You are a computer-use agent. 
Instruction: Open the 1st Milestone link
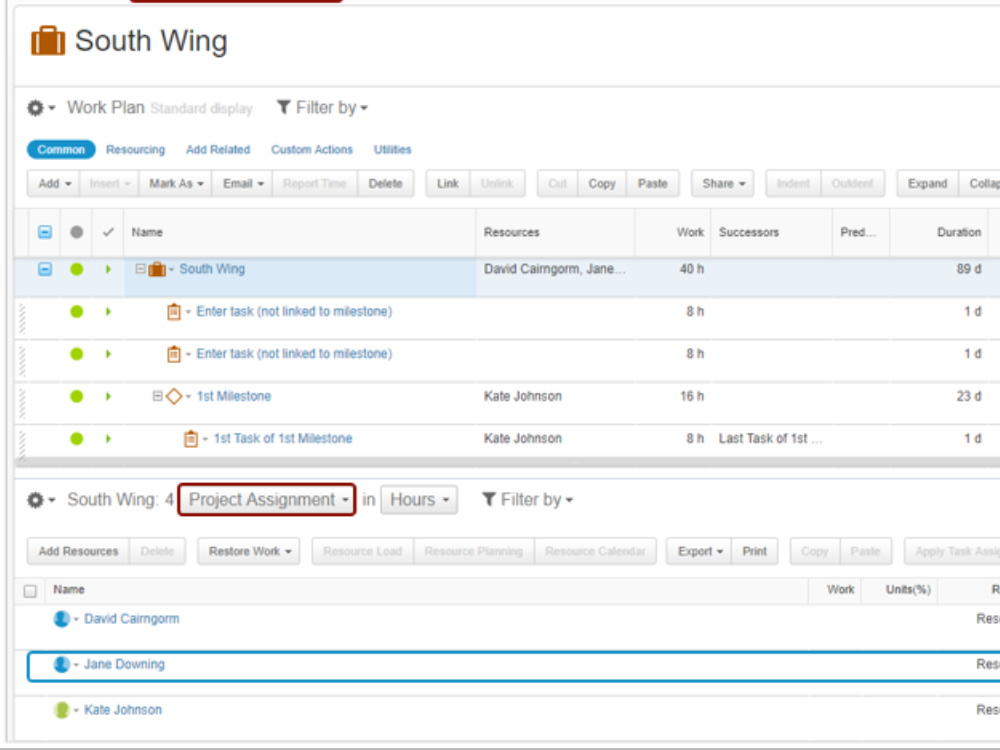(233, 397)
